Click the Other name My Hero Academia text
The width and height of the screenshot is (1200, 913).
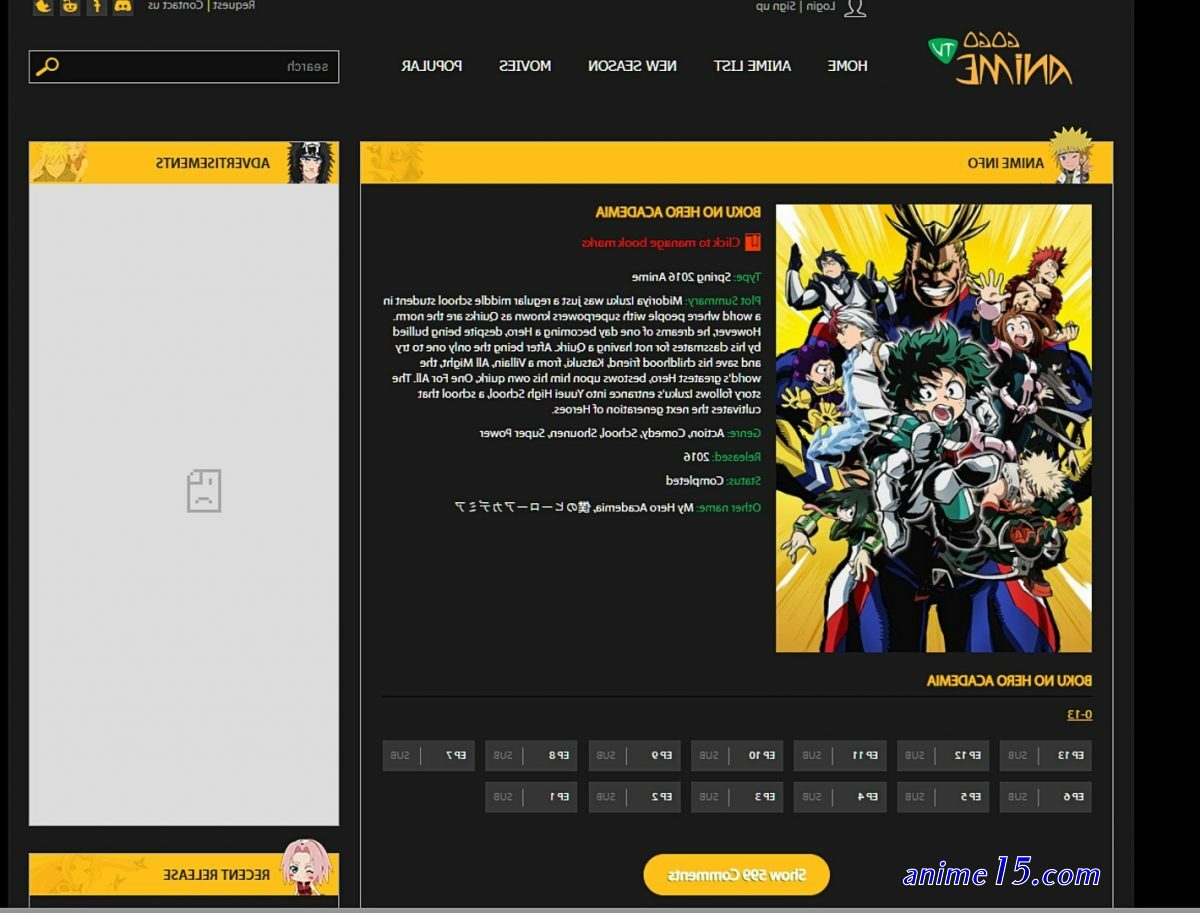click(607, 507)
